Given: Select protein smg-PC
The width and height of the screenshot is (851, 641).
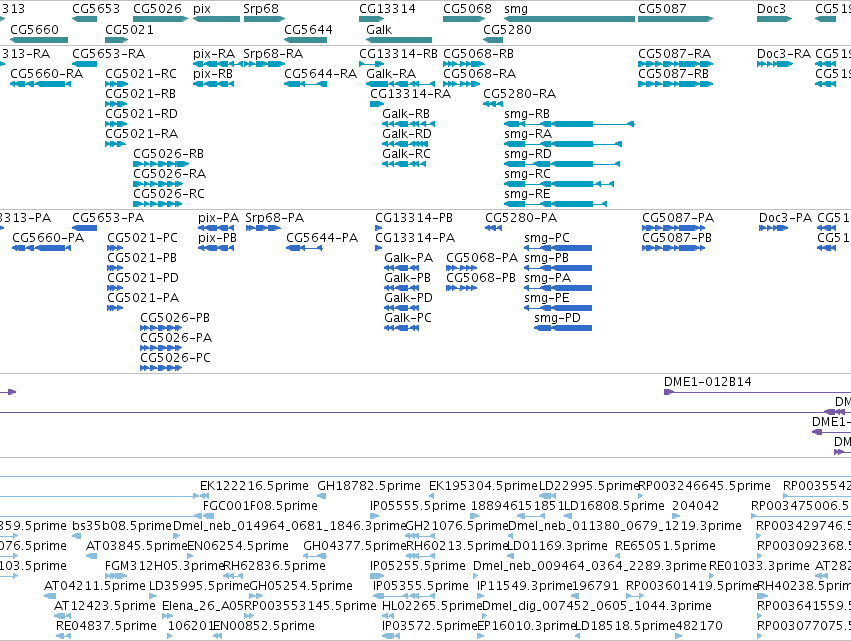Looking at the screenshot, I should click(558, 248).
